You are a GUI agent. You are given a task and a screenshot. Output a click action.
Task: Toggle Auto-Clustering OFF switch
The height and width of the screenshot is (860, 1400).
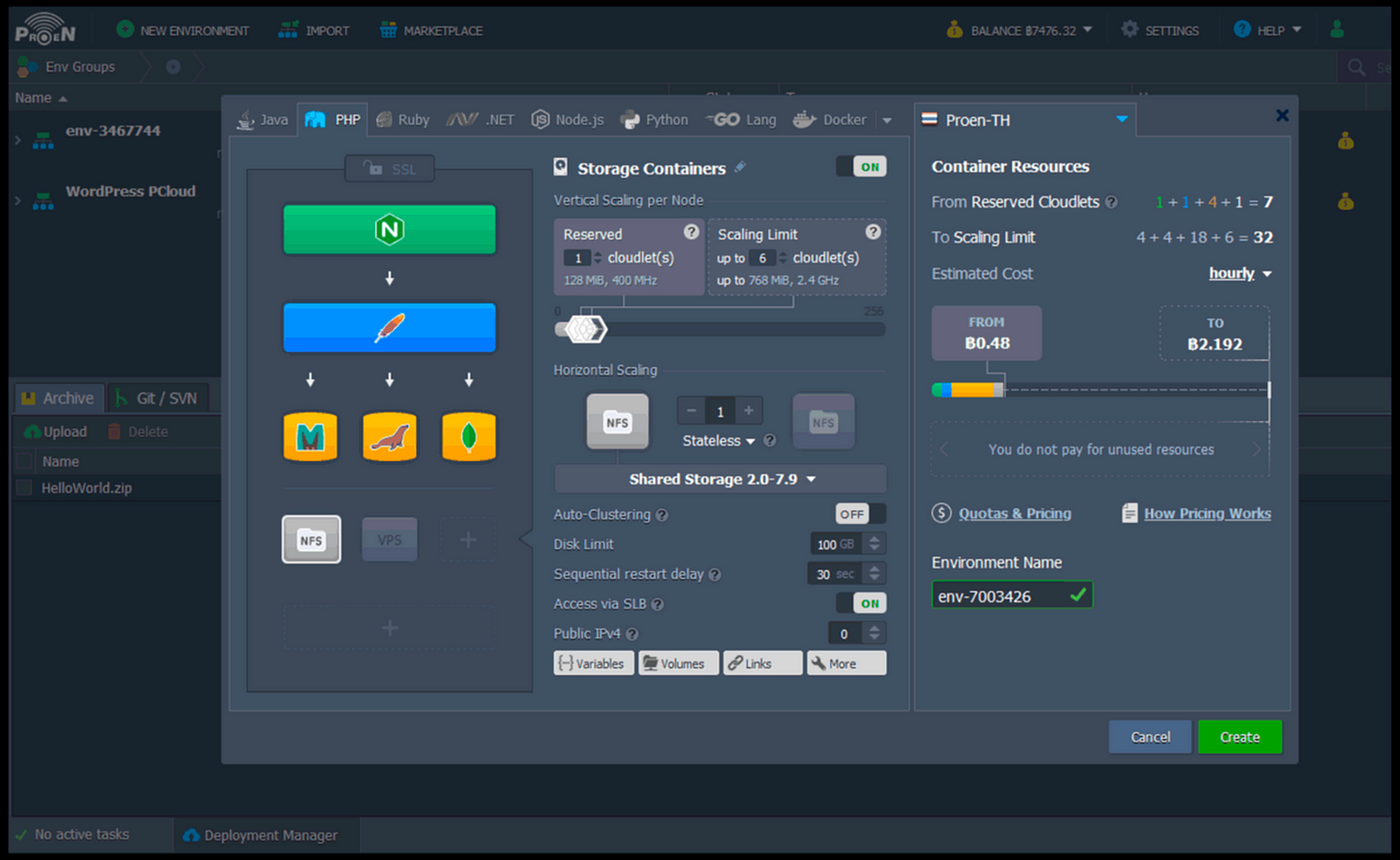pyautogui.click(x=861, y=514)
